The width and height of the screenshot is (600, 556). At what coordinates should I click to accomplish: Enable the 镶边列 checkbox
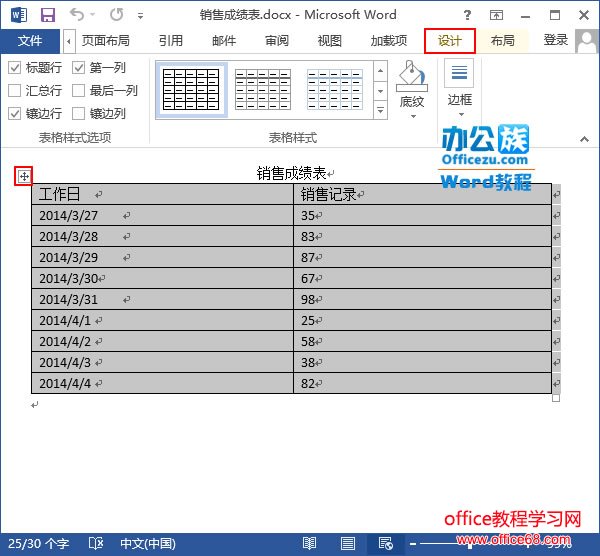pos(78,114)
